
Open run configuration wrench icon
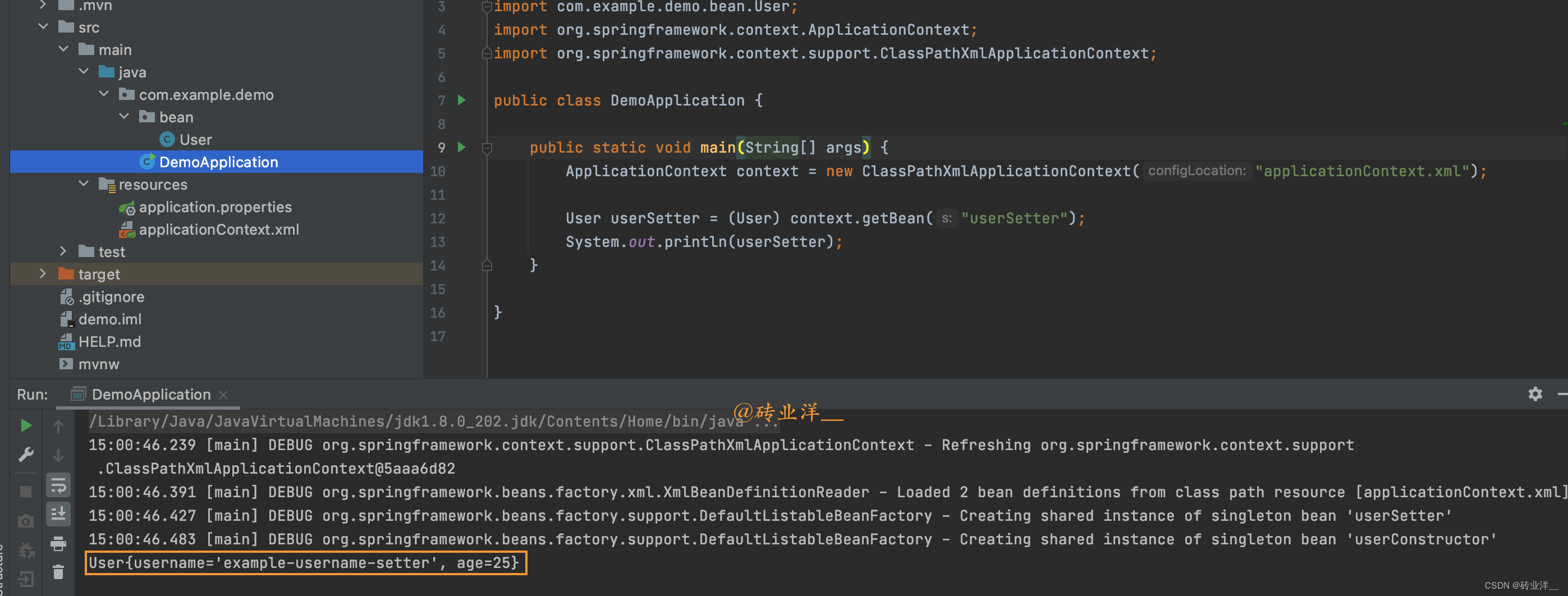tap(26, 455)
